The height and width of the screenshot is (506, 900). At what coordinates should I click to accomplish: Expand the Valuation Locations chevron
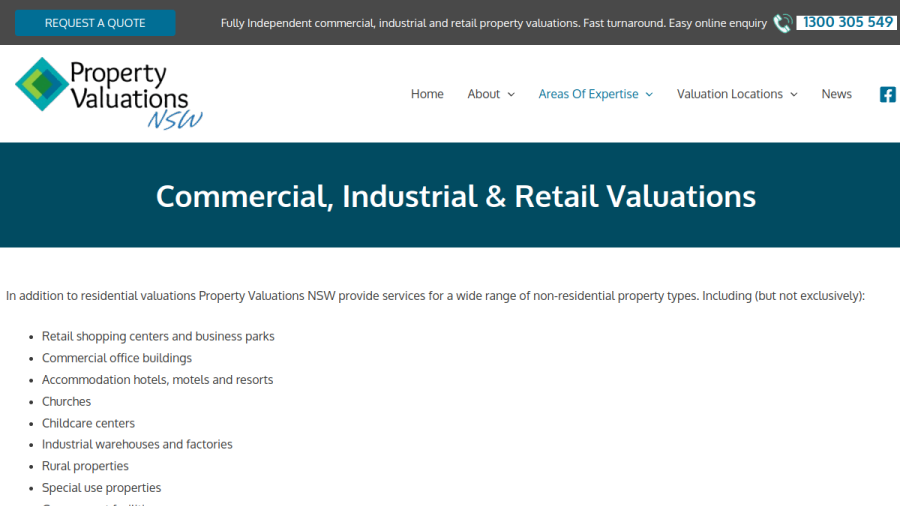click(794, 95)
